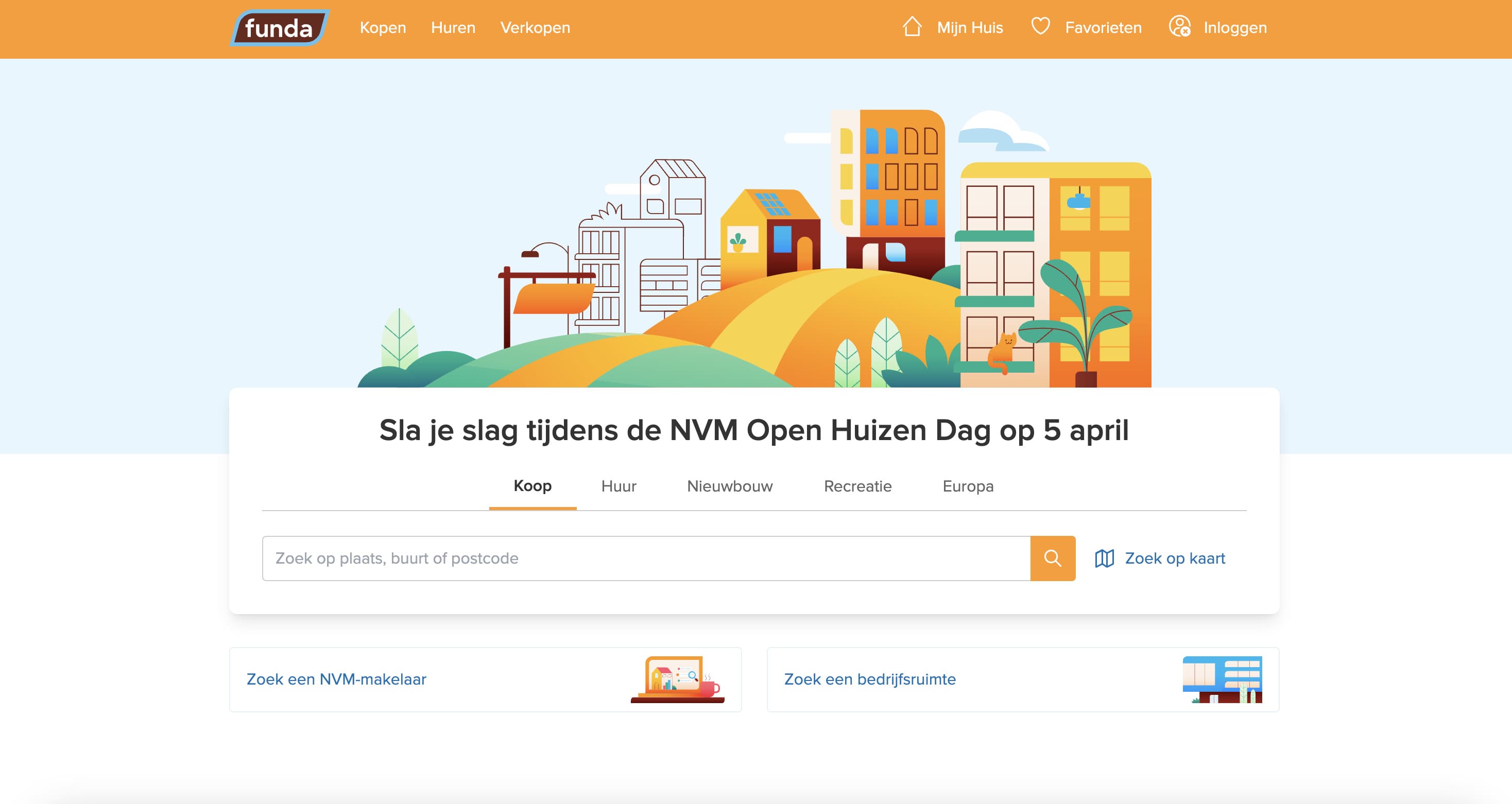
Task: Click the Zoek op kaart link
Action: coord(1175,558)
